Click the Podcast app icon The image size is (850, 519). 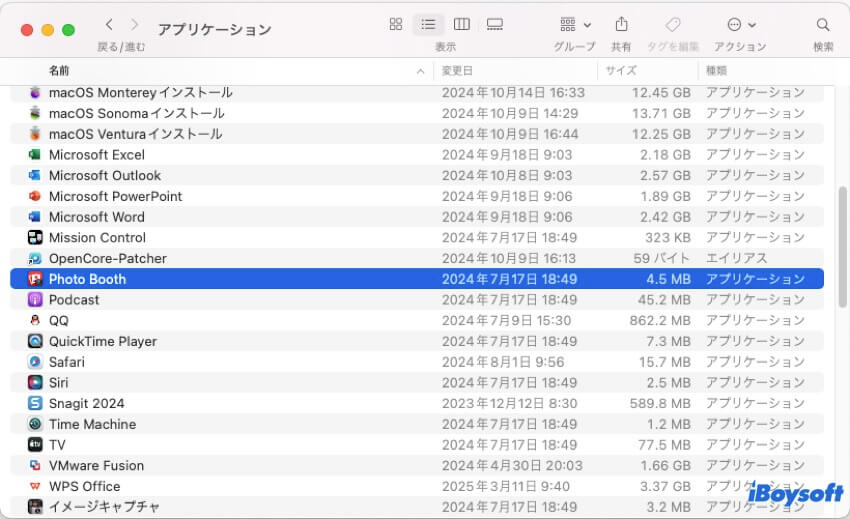pos(35,299)
